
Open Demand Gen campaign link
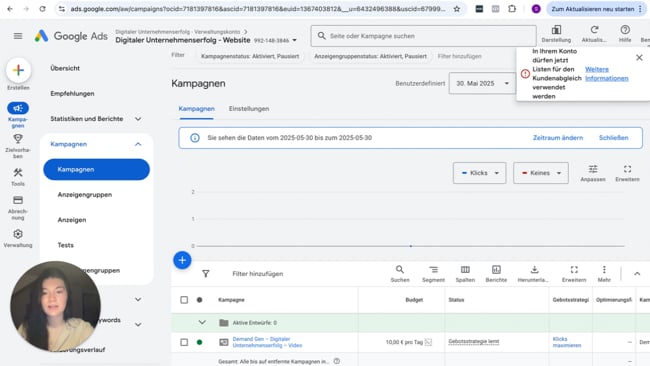(267, 342)
